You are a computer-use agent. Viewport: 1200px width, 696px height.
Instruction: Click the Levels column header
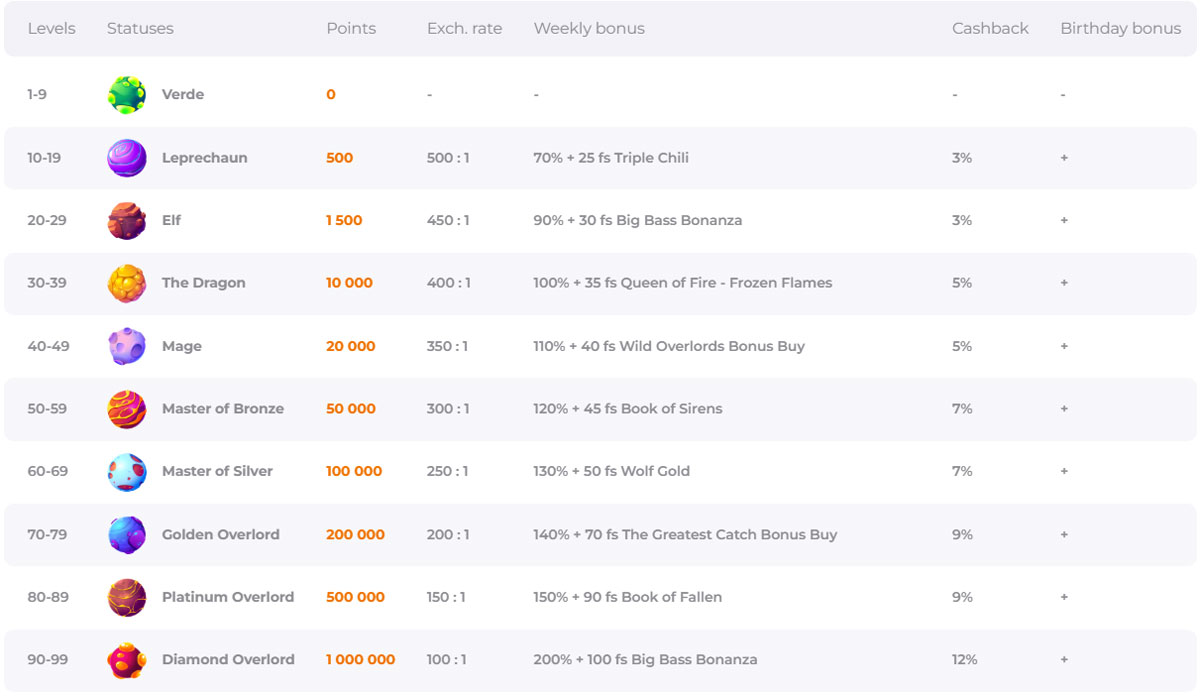coord(51,28)
